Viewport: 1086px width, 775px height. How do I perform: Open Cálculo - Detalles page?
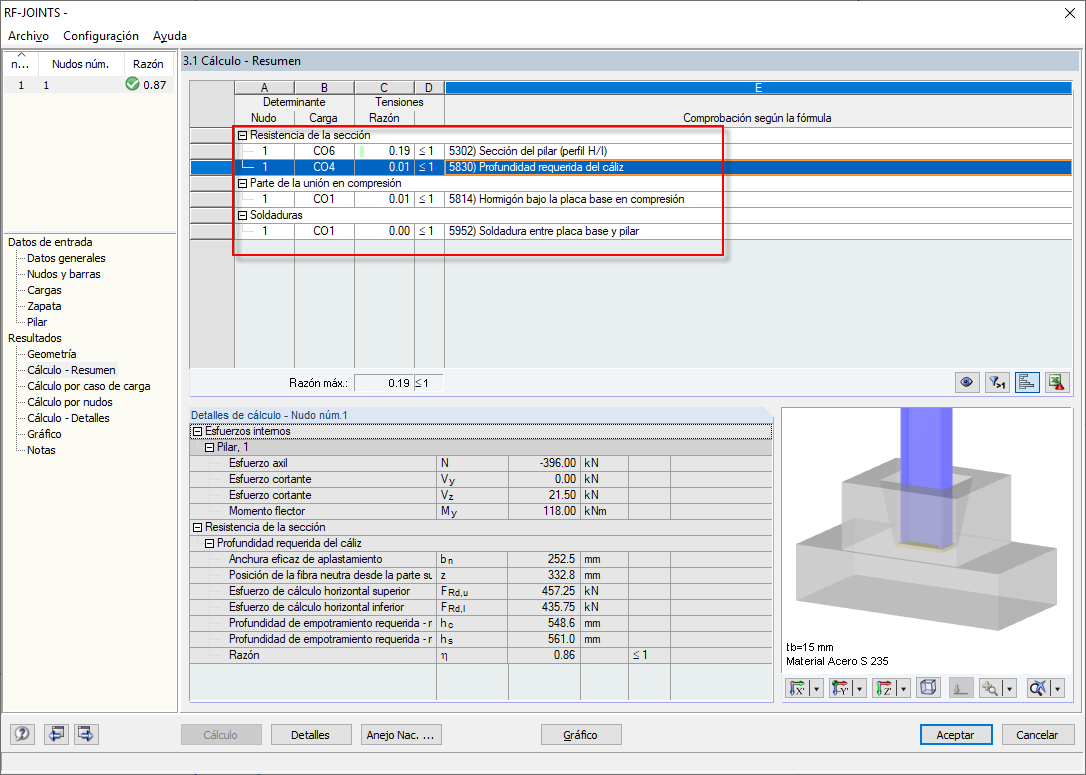[69, 418]
